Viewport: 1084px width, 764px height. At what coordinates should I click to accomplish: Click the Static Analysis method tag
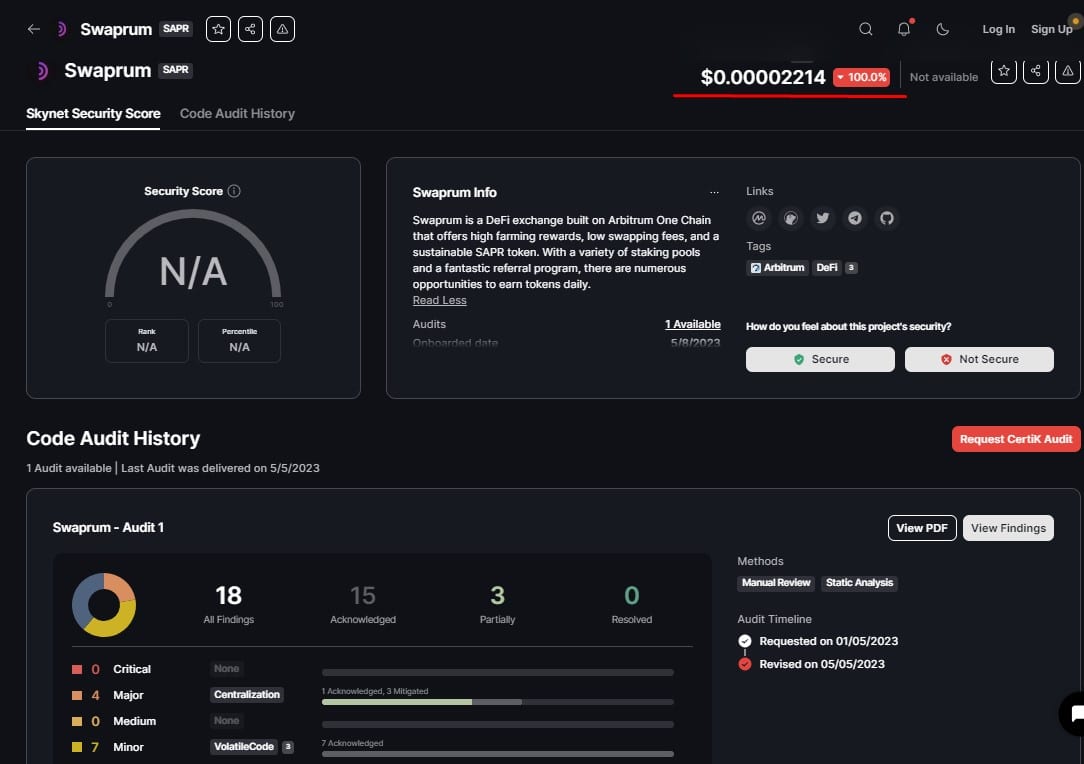click(x=859, y=583)
